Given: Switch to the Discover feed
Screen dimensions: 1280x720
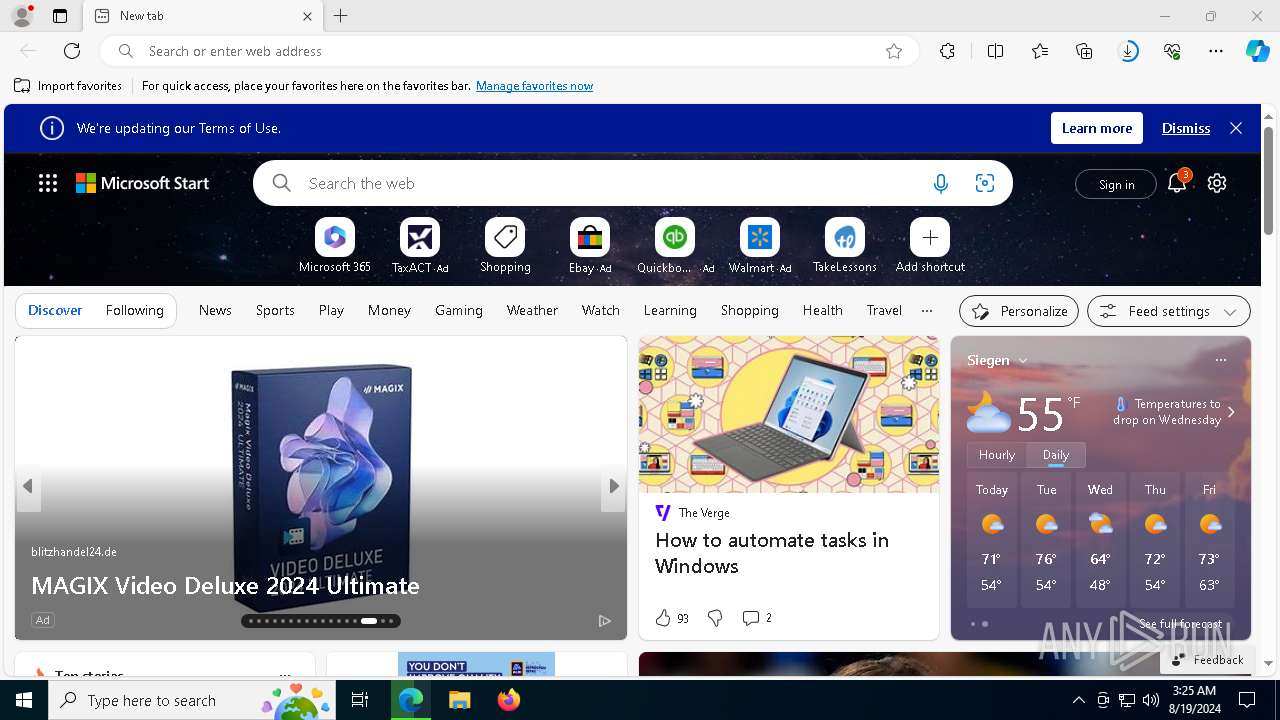Looking at the screenshot, I should 55,311.
